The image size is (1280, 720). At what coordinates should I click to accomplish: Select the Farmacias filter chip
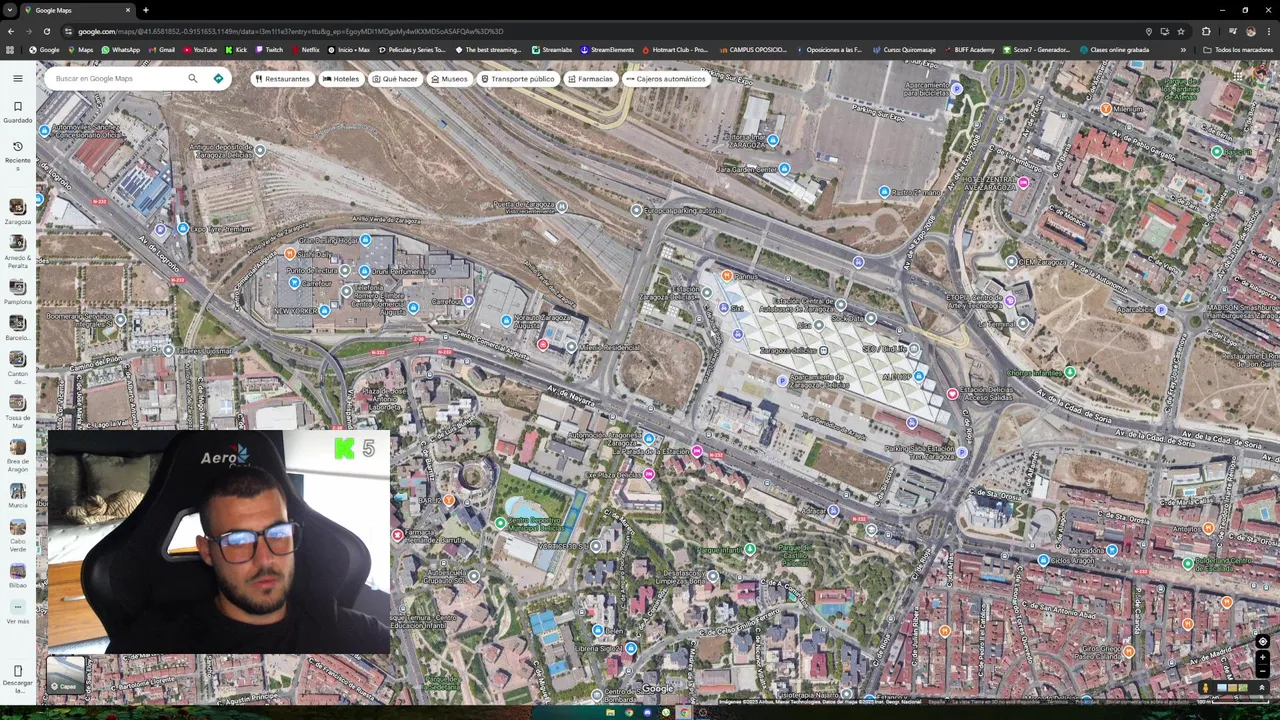pyautogui.click(x=590, y=78)
